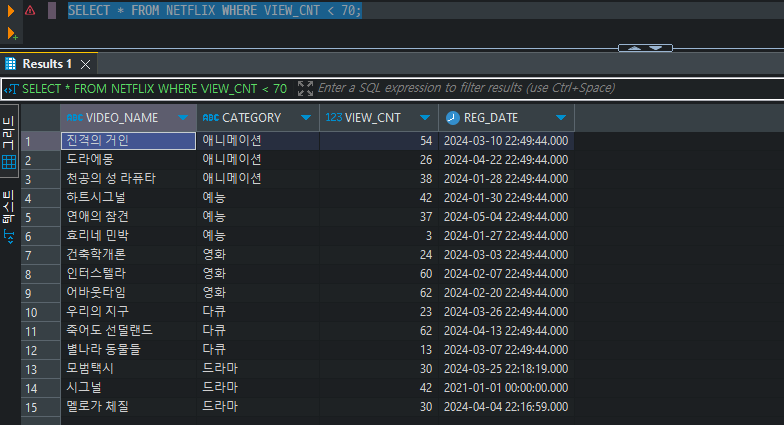Select the cell '천공의 성 라퓨타'
784x425 pixels.
(x=128, y=179)
